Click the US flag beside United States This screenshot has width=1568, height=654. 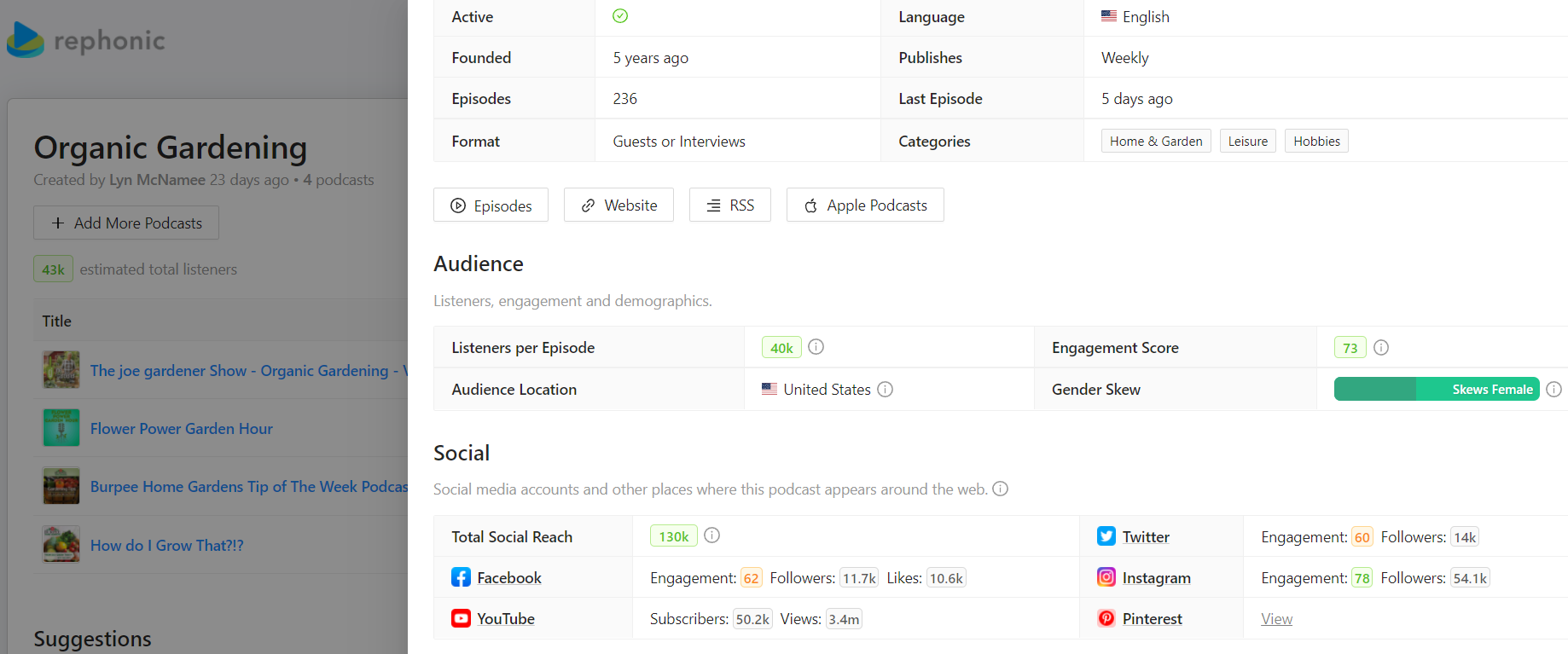click(769, 389)
